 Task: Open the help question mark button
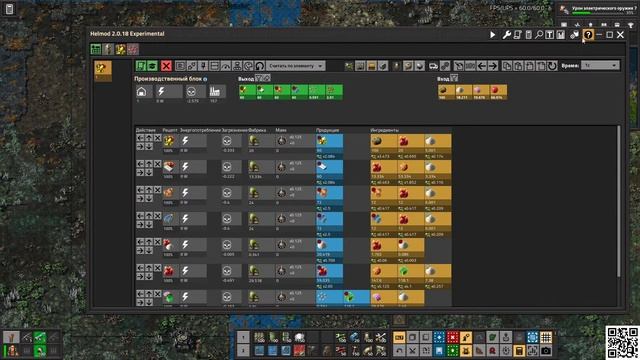coord(588,35)
